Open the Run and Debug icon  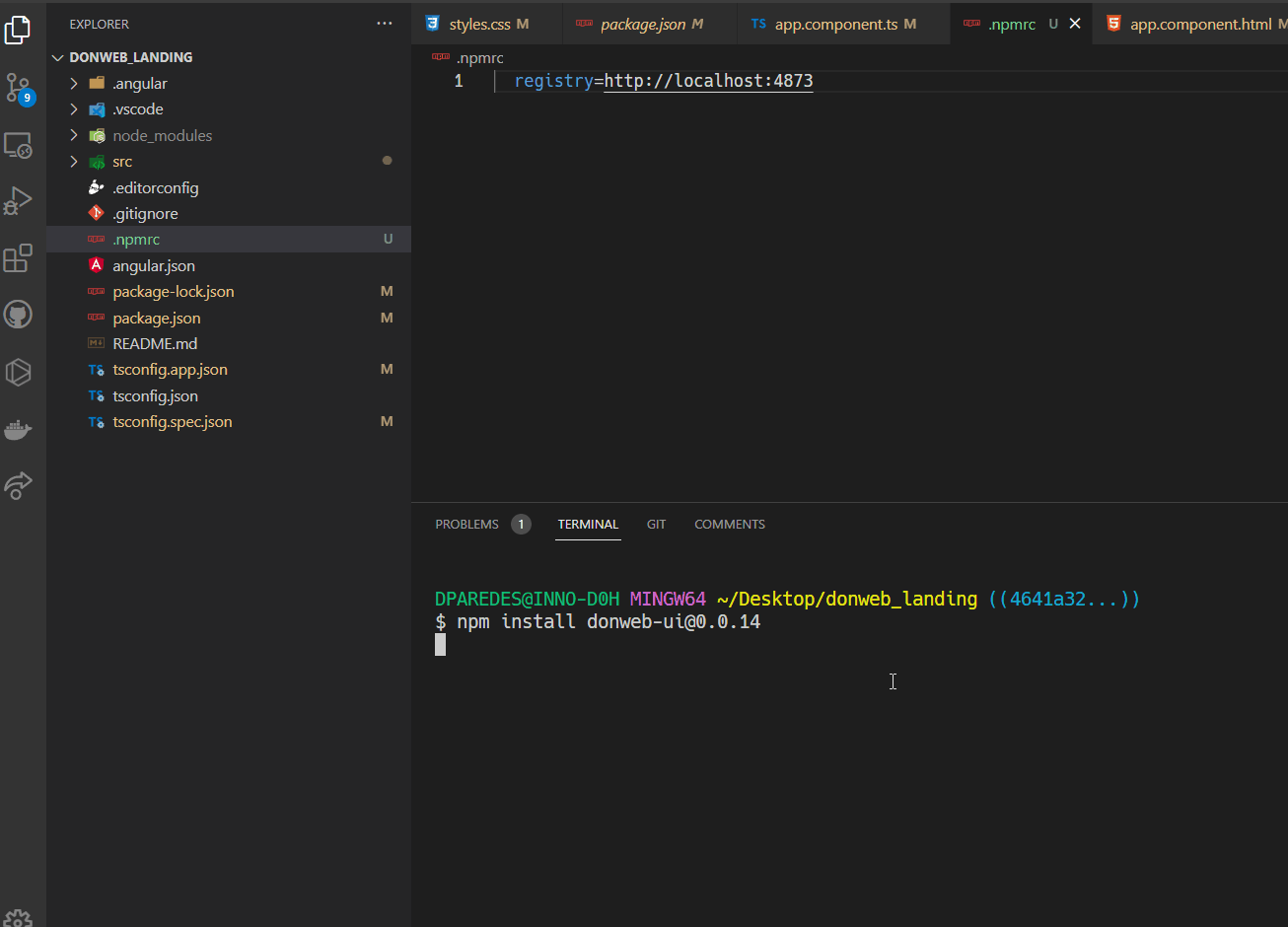pos(19,201)
